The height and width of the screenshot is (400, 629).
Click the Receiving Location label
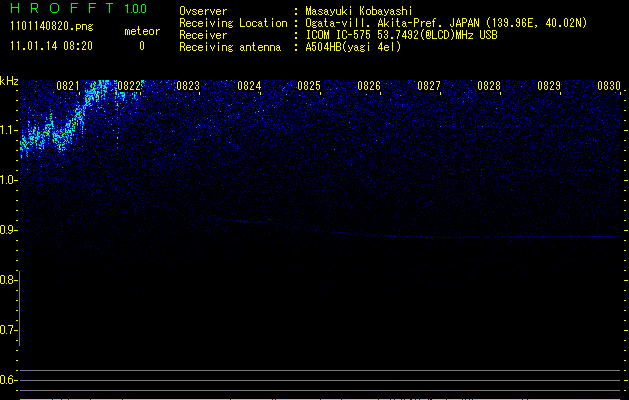tap(233, 23)
